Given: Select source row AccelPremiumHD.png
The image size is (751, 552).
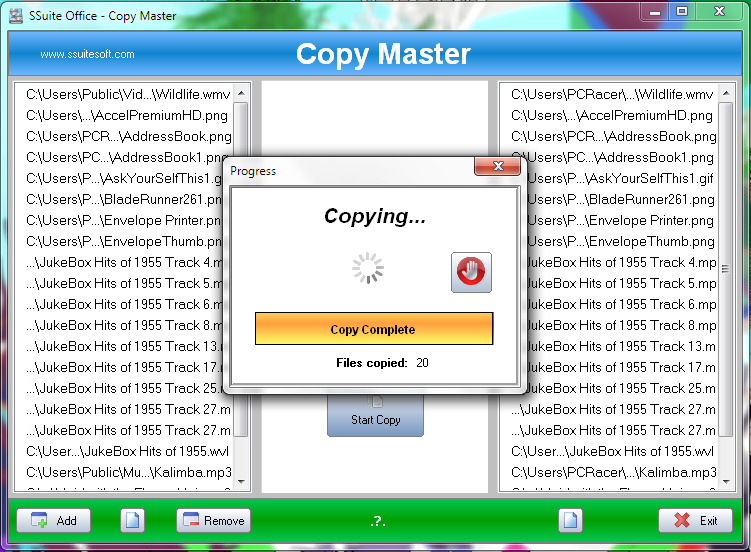Looking at the screenshot, I should pyautogui.click(x=127, y=115).
